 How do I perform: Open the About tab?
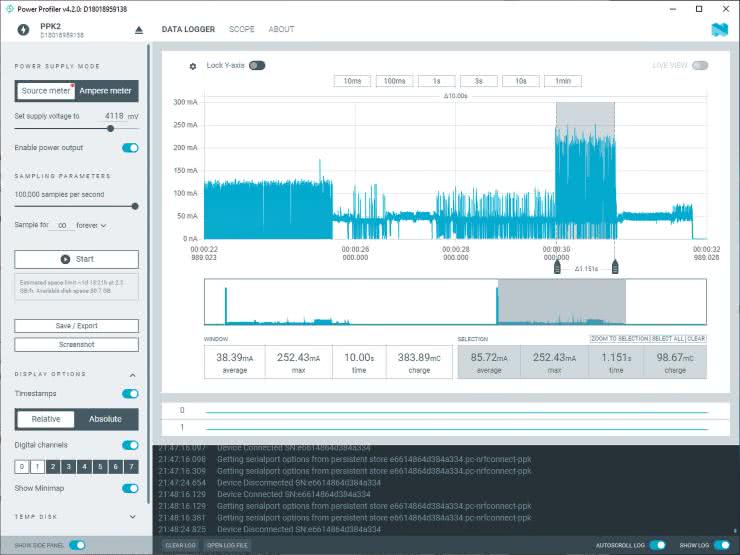[281, 29]
